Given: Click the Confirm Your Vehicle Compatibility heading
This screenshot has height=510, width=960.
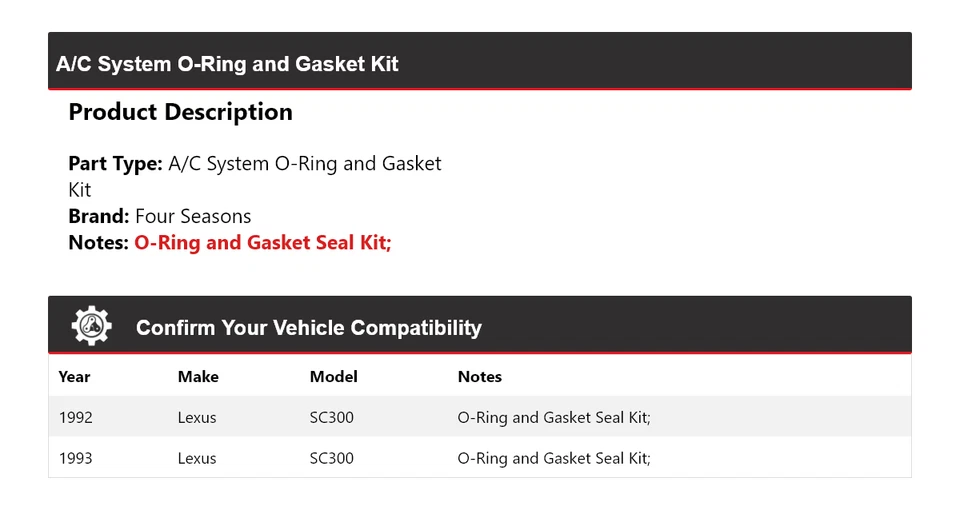Looking at the screenshot, I should pos(308,328).
